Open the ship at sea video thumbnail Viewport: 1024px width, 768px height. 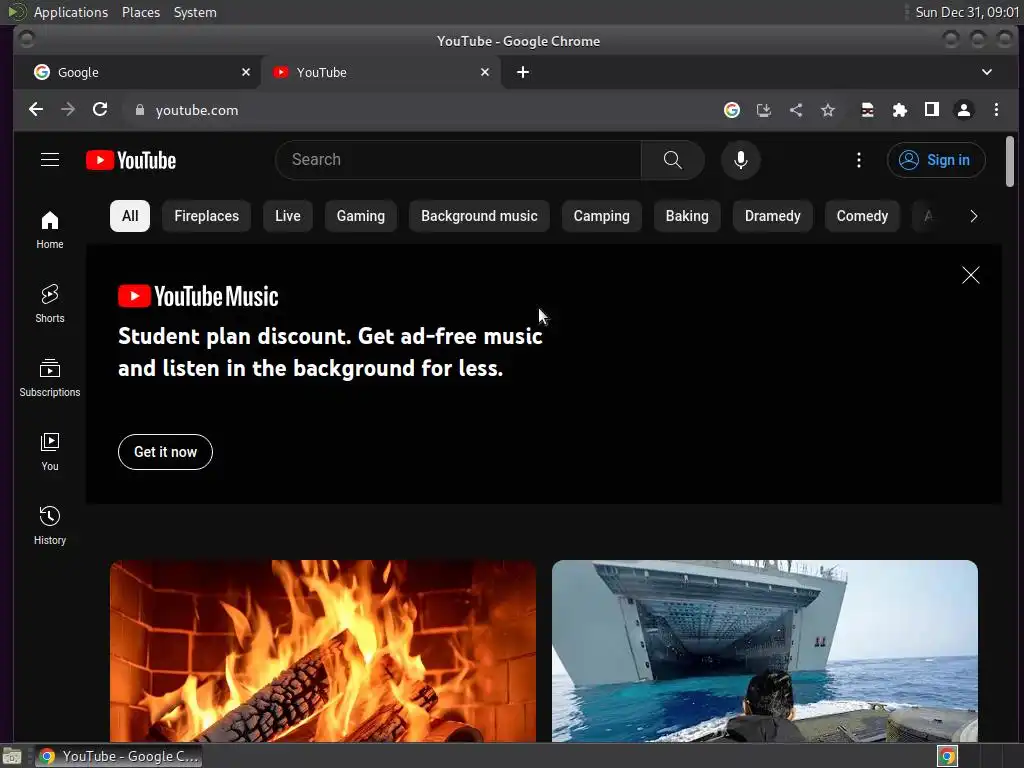pos(765,650)
